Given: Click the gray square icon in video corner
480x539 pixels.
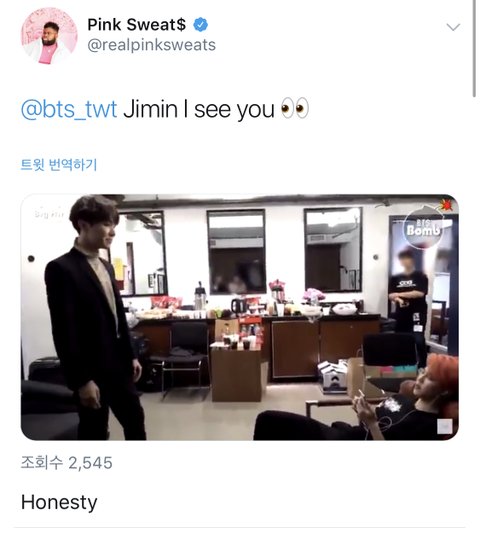Looking at the screenshot, I should pyautogui.click(x=445, y=426).
